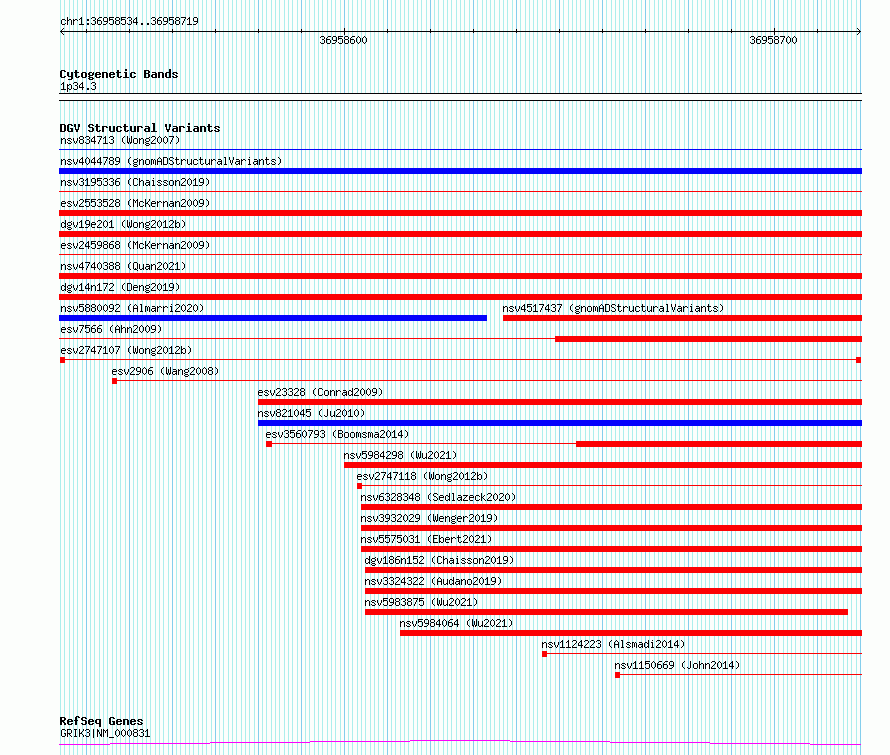Viewport: 890px width, 755px height.
Task: Click the nsv5983875 (Wu2021) label
Action: [x=421, y=602]
